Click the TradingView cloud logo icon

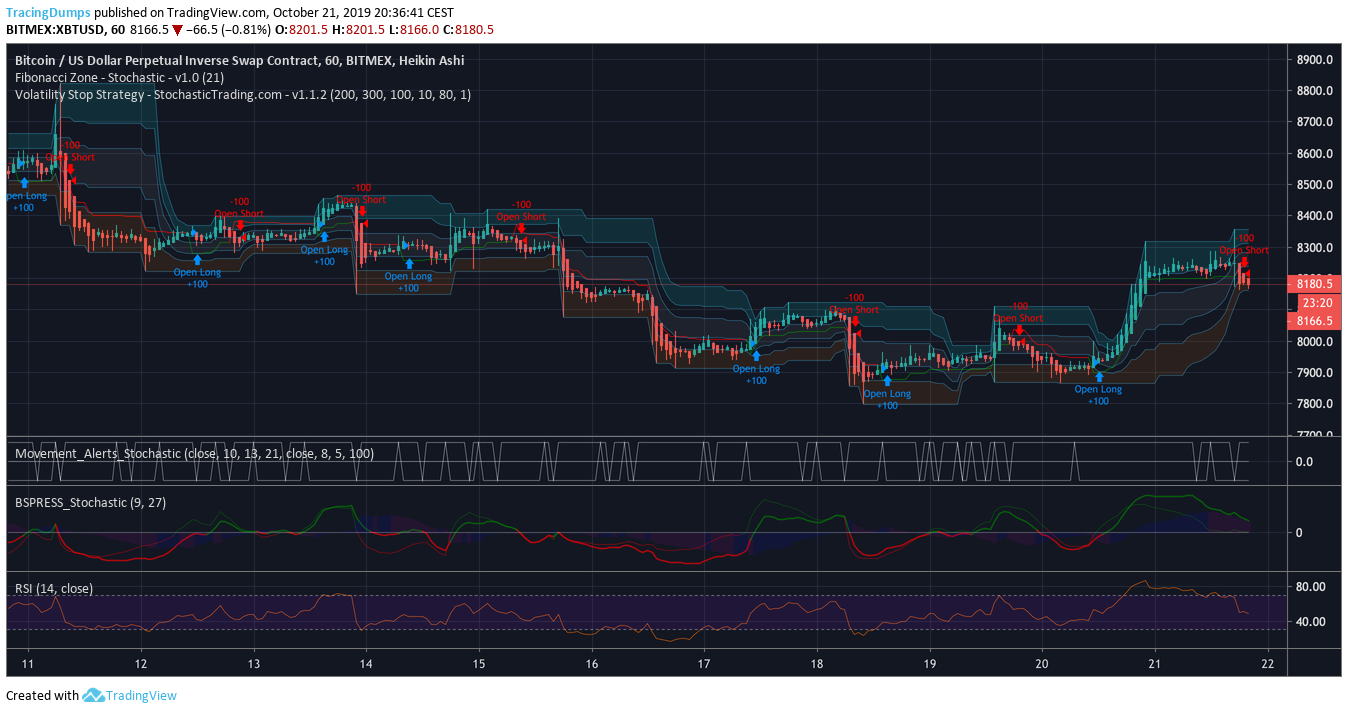pyautogui.click(x=93, y=695)
